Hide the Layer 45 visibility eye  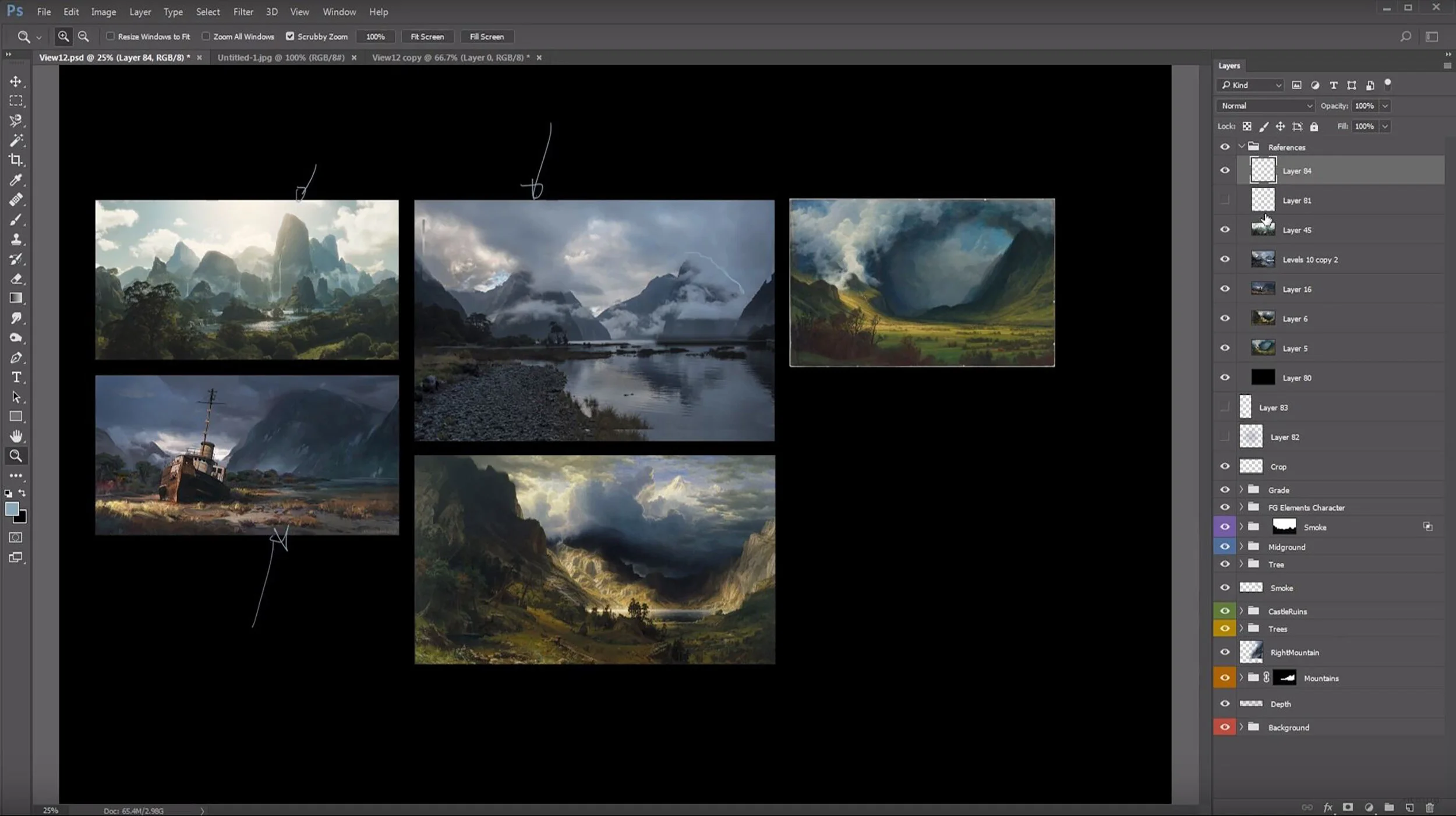click(1225, 229)
